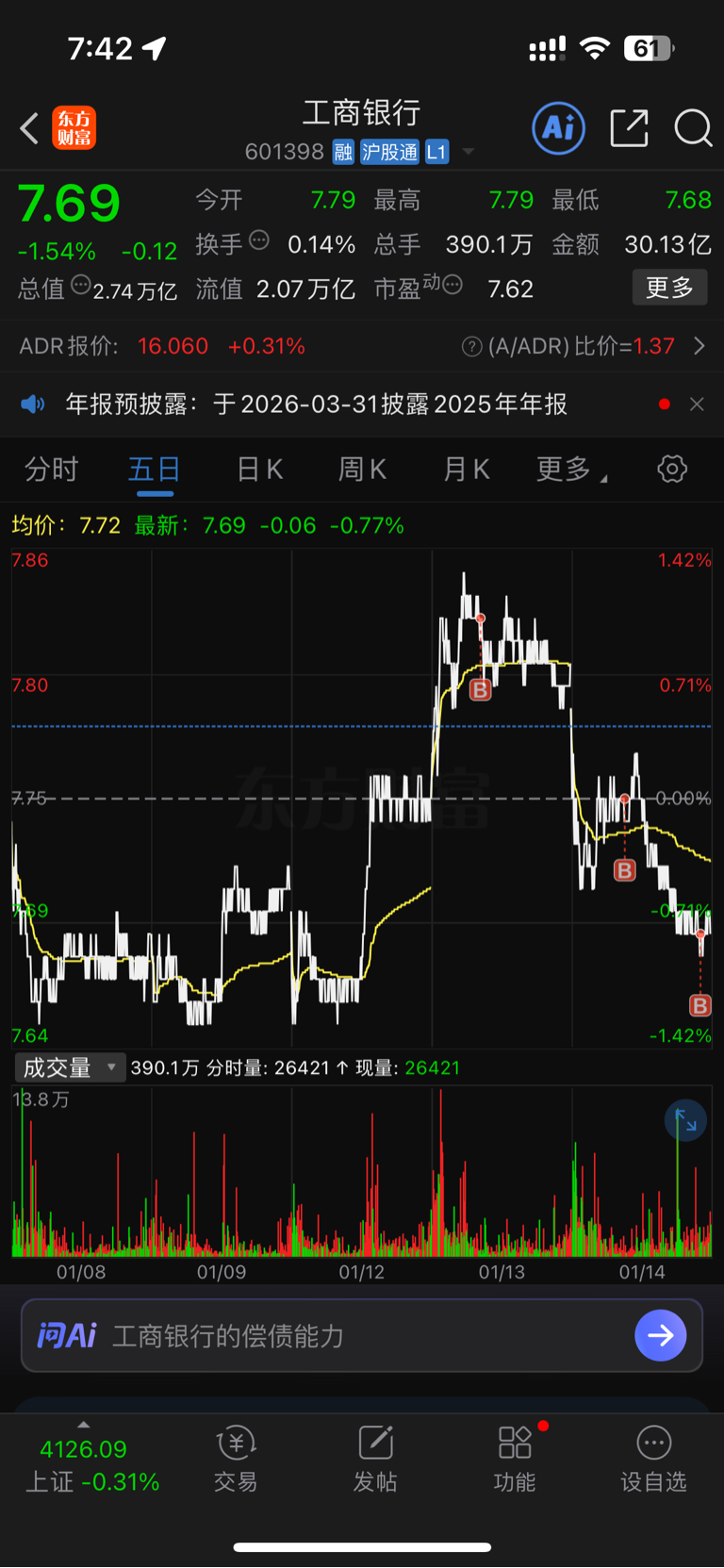The height and width of the screenshot is (1568, 724).
Task: Open the 更多 quote details button
Action: pyautogui.click(x=669, y=288)
